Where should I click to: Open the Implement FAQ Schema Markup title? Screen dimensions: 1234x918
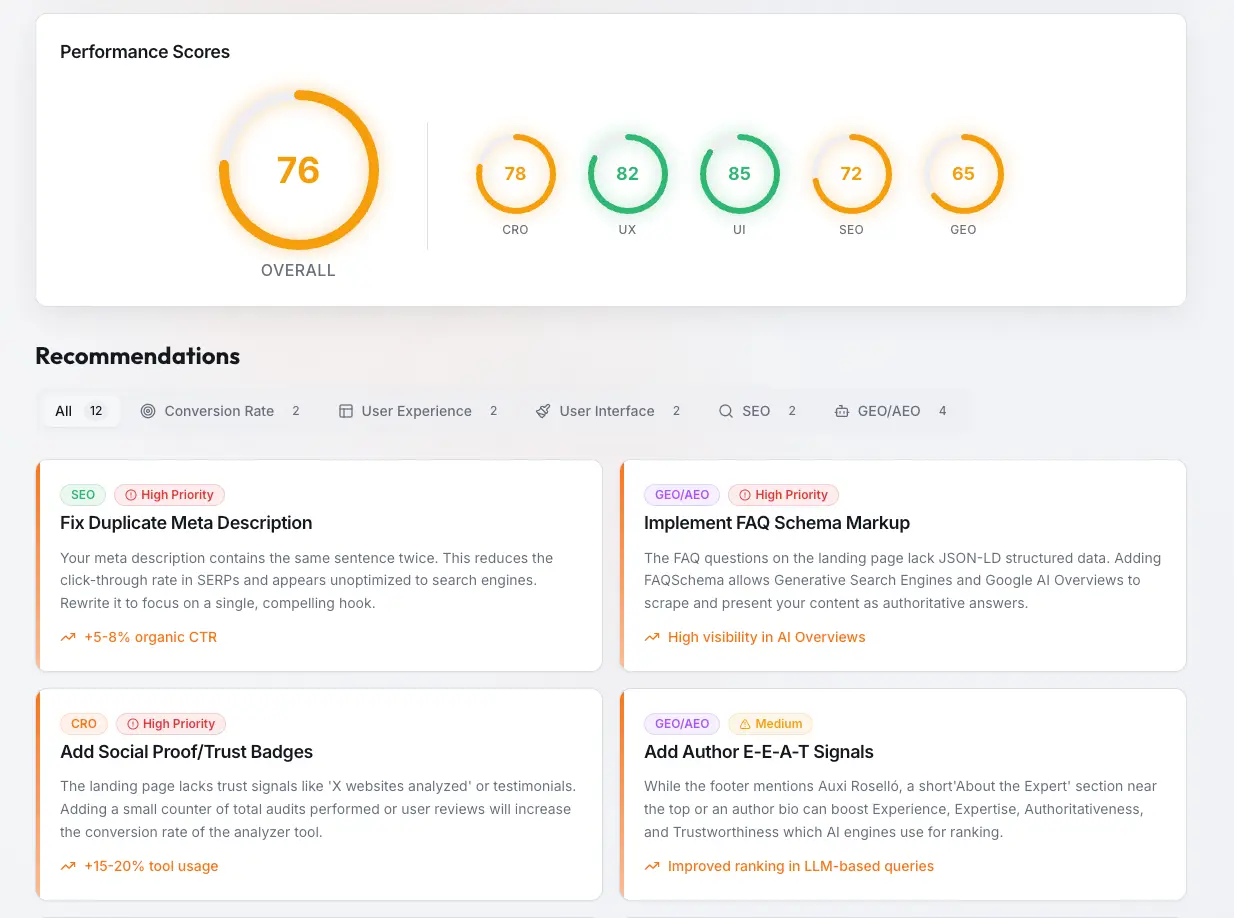[x=777, y=523]
